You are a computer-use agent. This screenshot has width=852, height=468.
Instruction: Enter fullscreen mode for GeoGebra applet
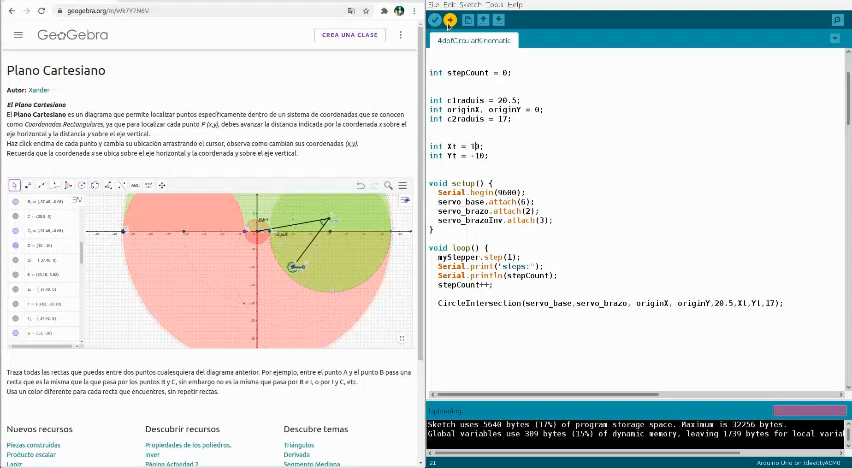[402, 339]
